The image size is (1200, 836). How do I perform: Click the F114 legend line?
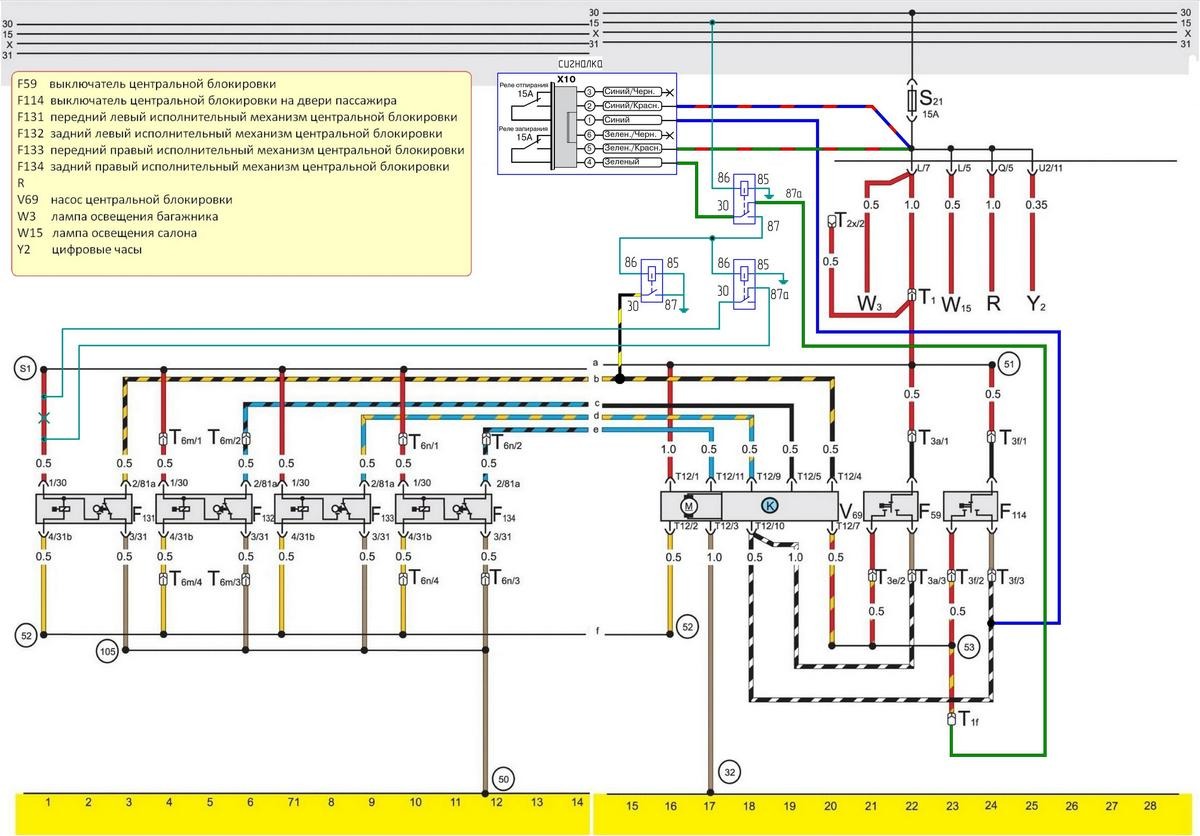[x=207, y=100]
